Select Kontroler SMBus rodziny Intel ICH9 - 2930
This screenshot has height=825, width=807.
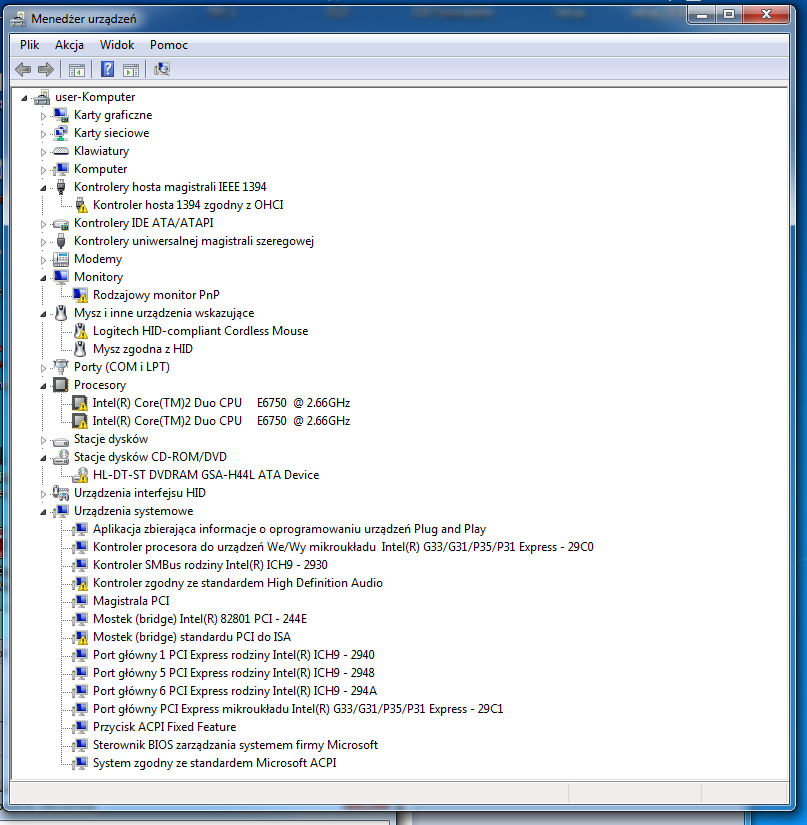point(210,565)
